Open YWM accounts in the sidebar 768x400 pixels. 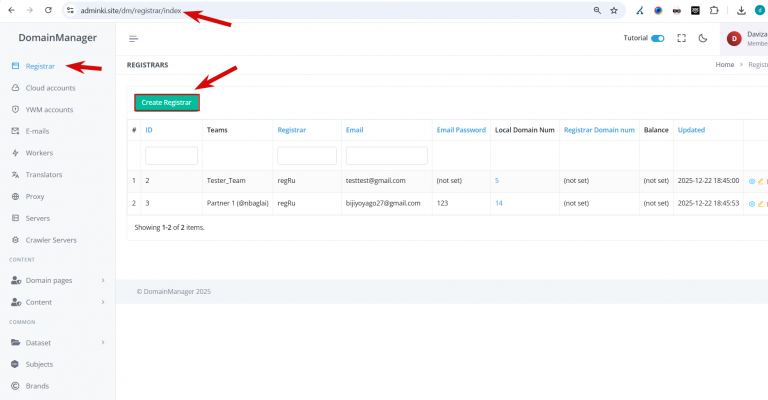point(49,110)
